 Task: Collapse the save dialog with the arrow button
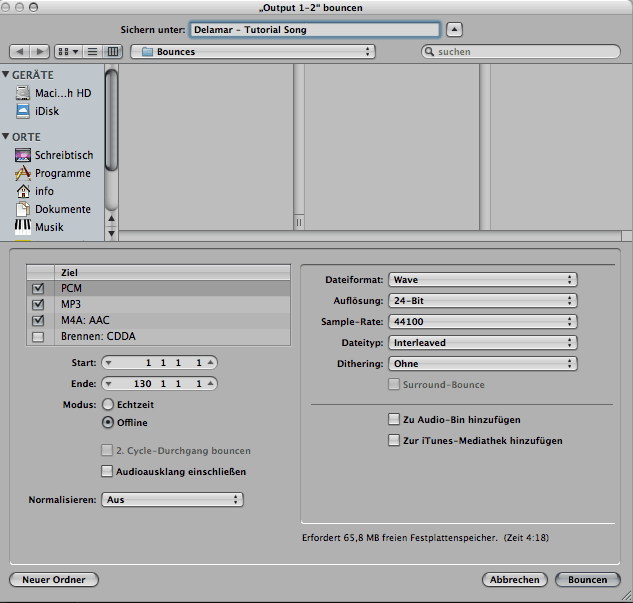(x=454, y=29)
